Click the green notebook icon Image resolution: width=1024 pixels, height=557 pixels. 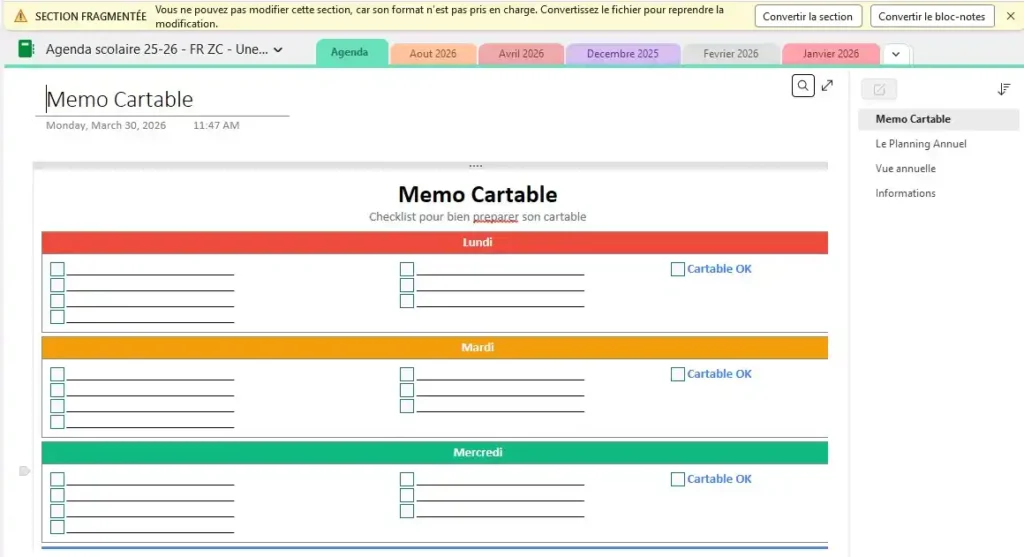[x=25, y=49]
